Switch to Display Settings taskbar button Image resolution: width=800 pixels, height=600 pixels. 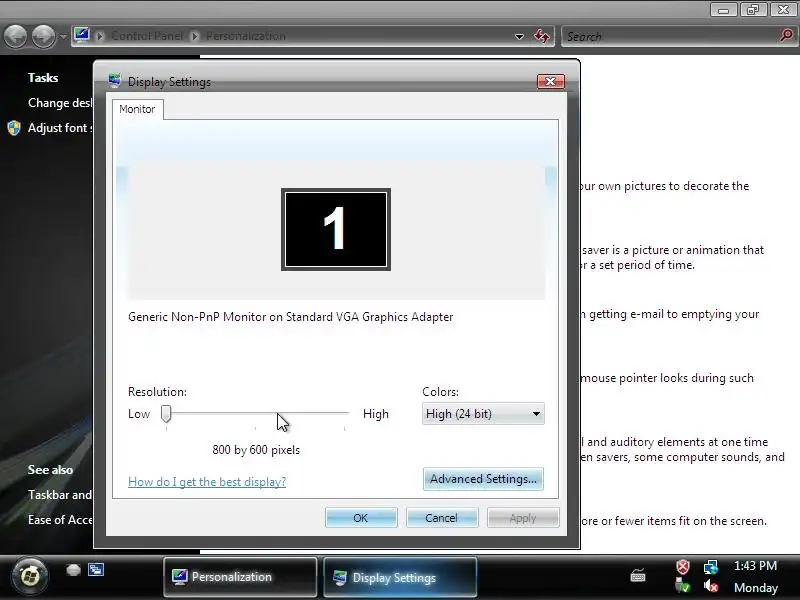click(x=400, y=578)
